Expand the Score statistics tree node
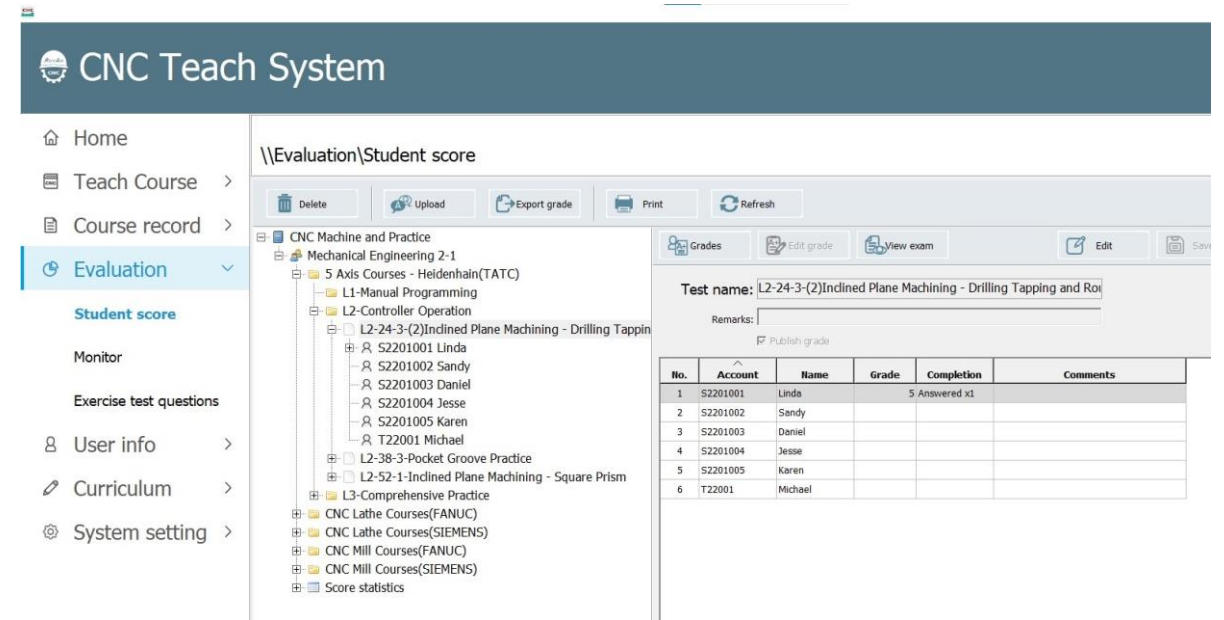Image resolution: width=1224 pixels, height=620 pixels. point(297,587)
